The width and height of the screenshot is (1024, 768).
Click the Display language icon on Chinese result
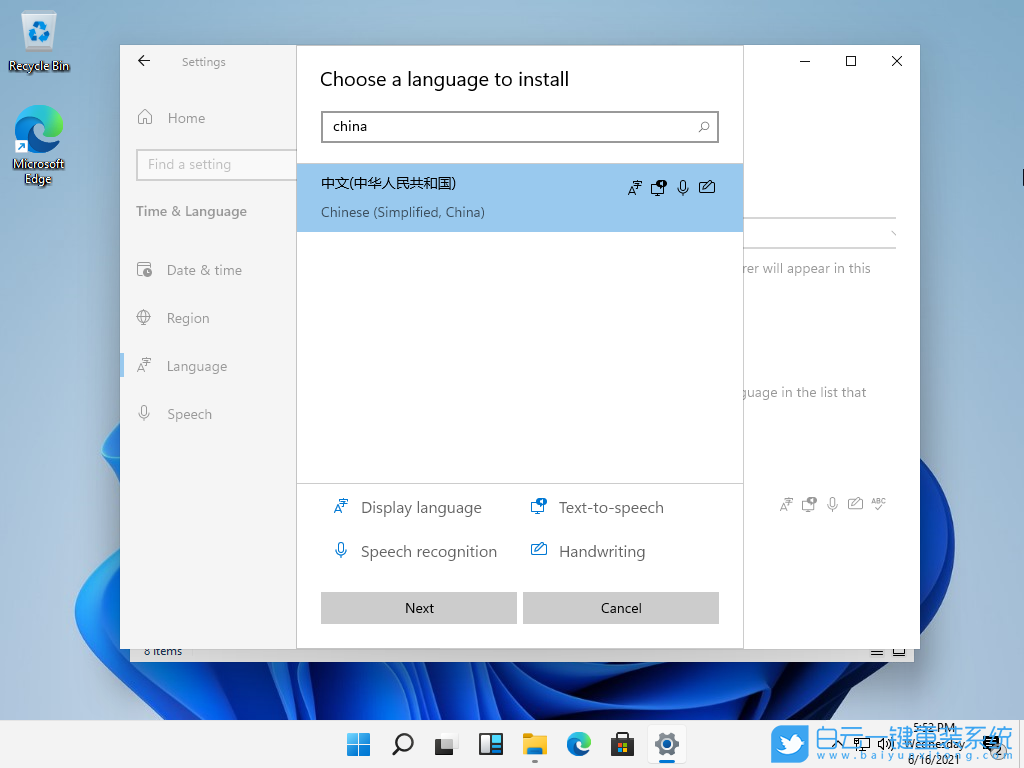pos(634,187)
